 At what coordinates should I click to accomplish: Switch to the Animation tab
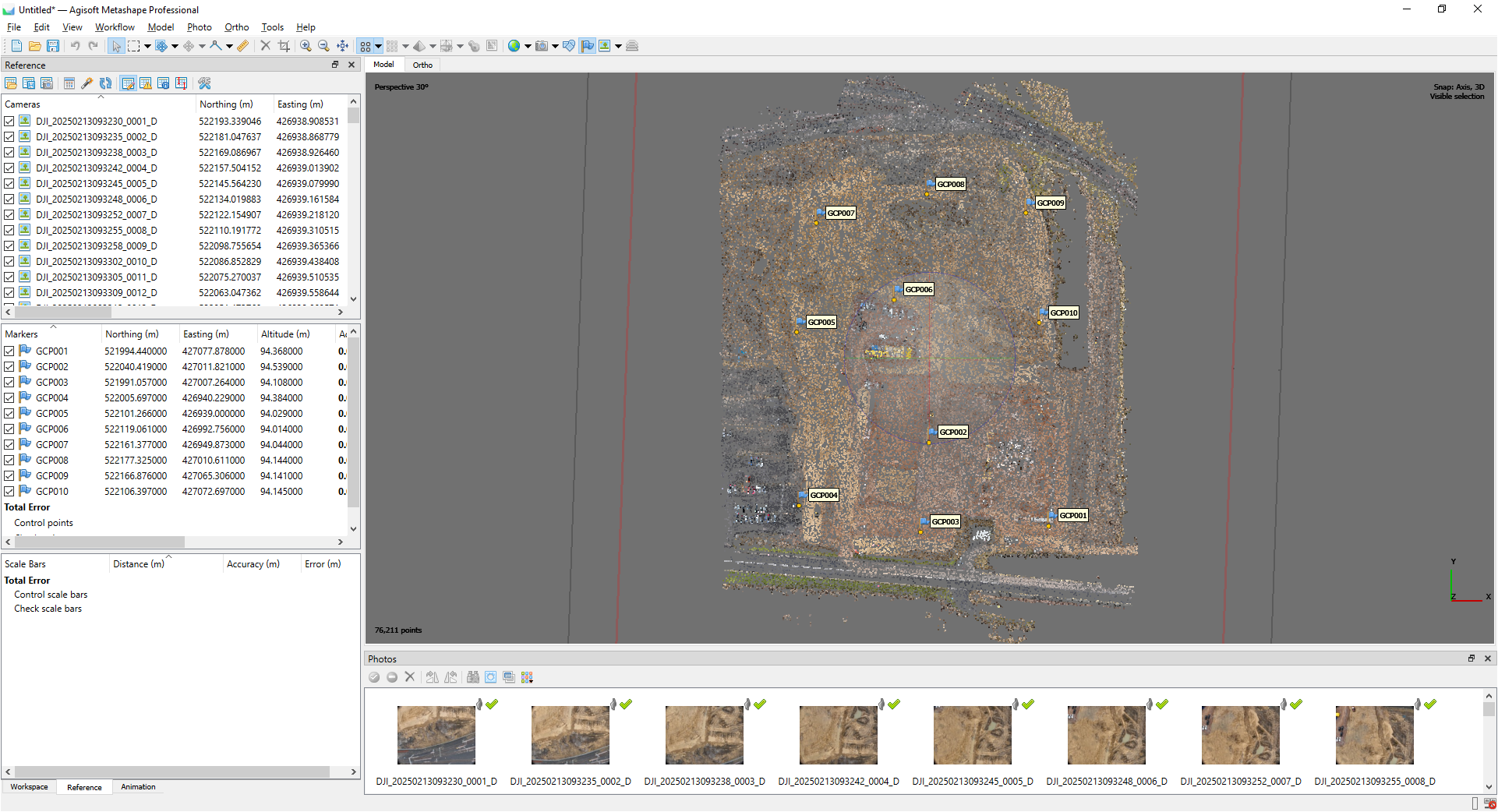click(x=138, y=787)
